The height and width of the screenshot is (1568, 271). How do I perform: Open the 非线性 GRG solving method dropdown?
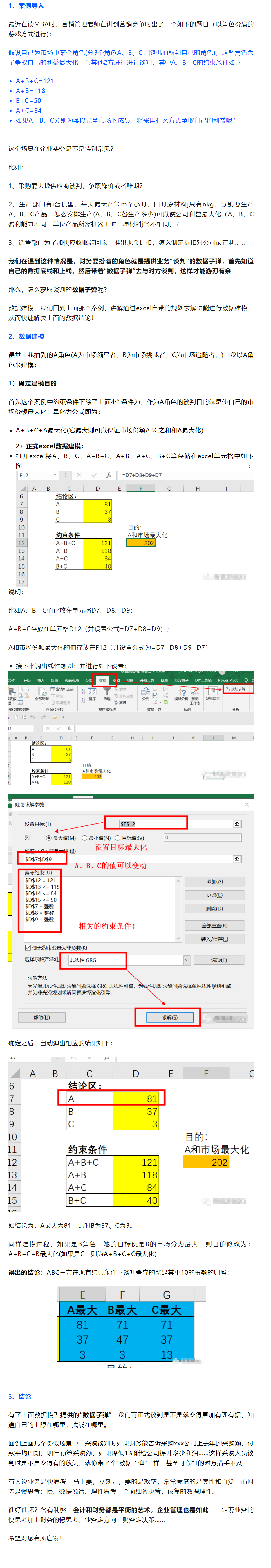[x=187, y=960]
